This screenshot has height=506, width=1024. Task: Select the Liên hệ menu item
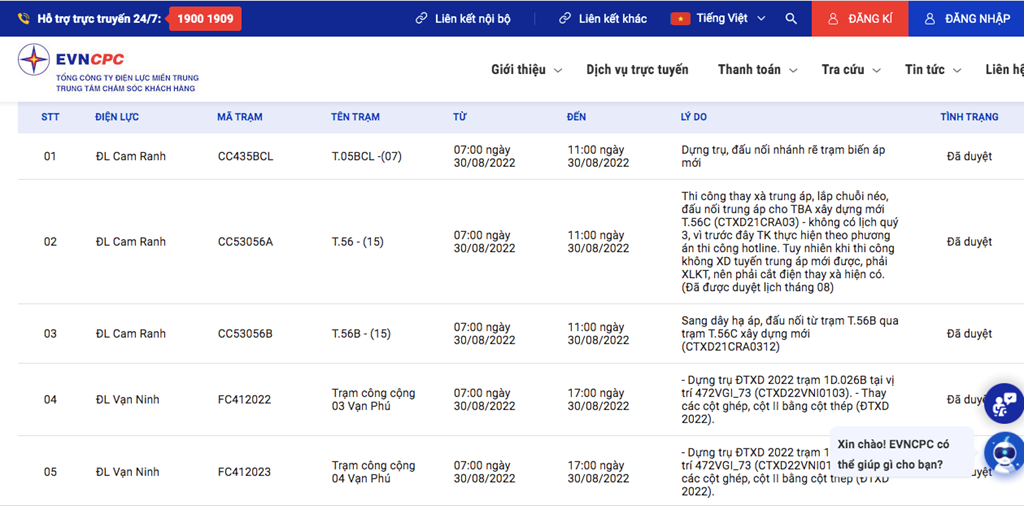[1003, 70]
